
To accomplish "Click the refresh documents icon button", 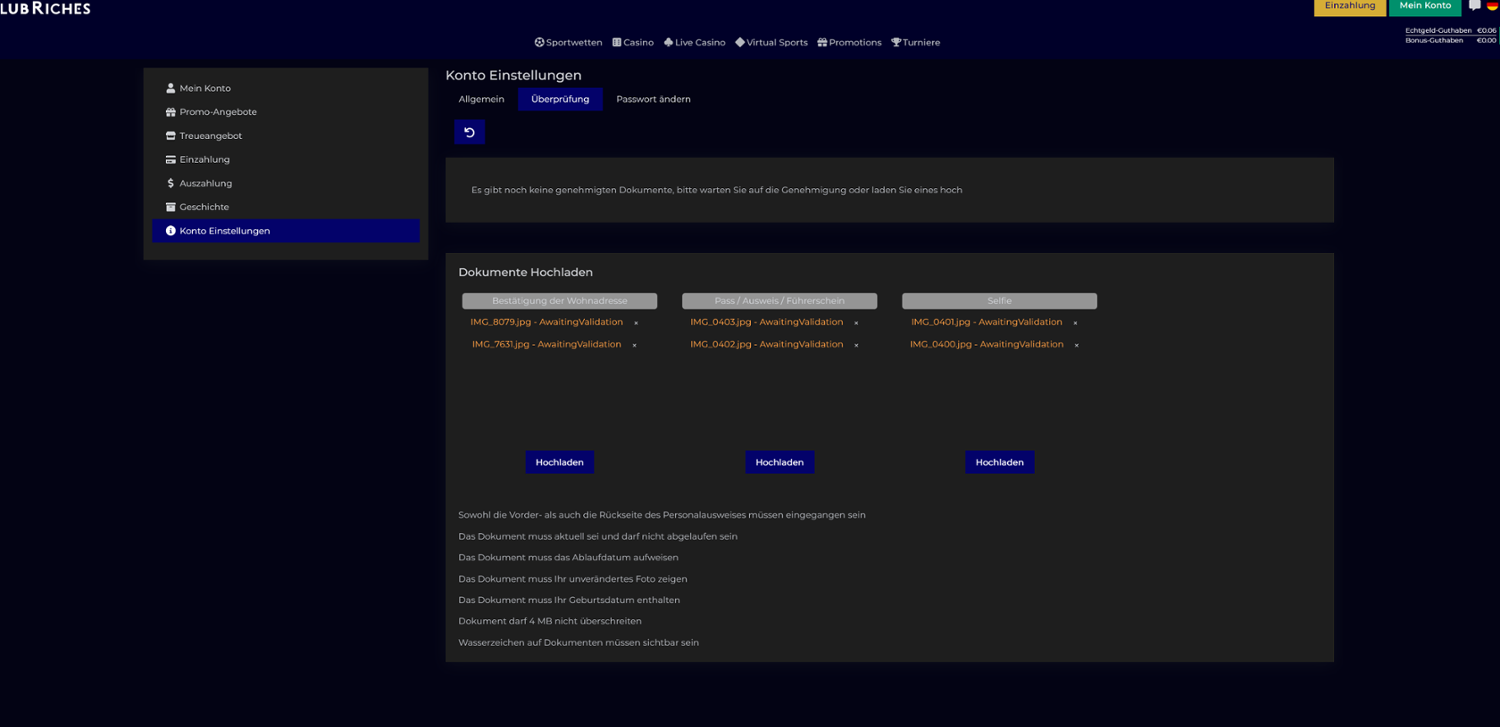I will click(469, 132).
